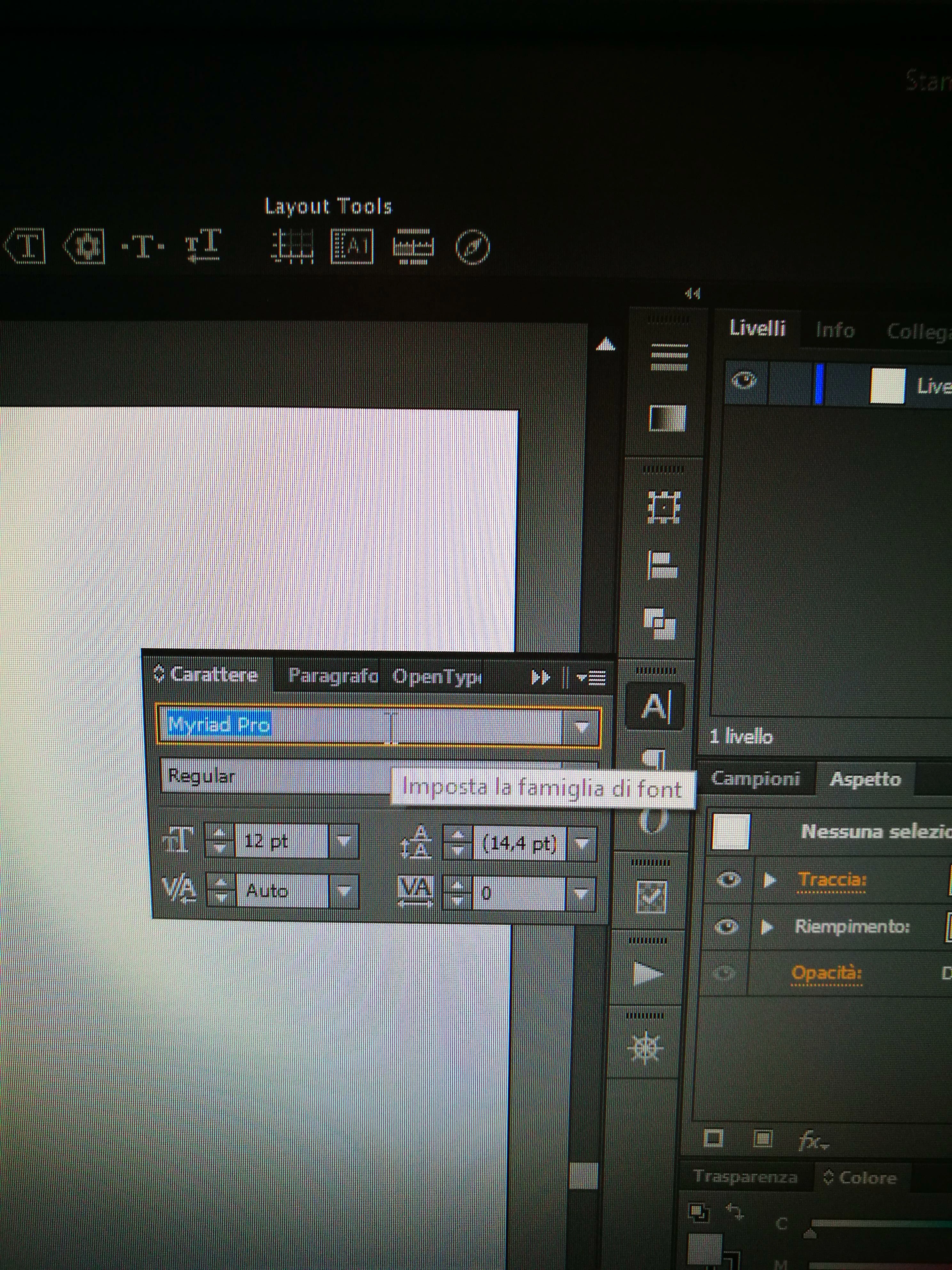Image resolution: width=952 pixels, height=1270 pixels.
Task: Expand the Traccia disclosure triangle
Action: 770,880
